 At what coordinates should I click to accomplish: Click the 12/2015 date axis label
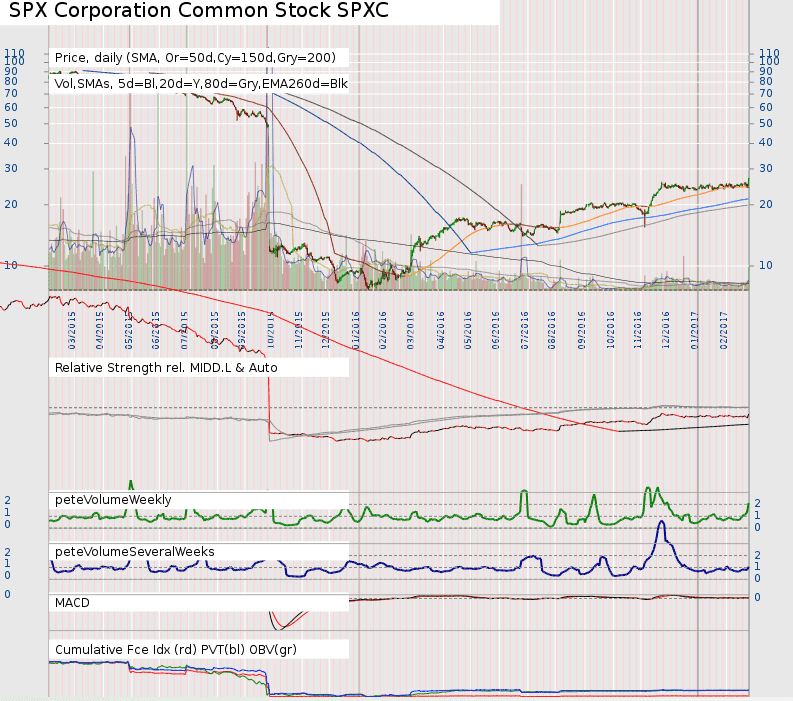coord(326,330)
